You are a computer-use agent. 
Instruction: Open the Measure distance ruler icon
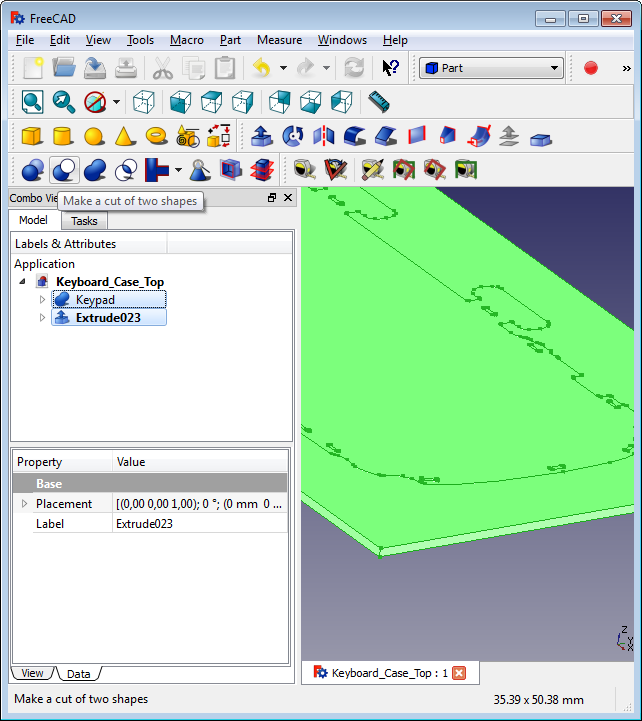[379, 102]
